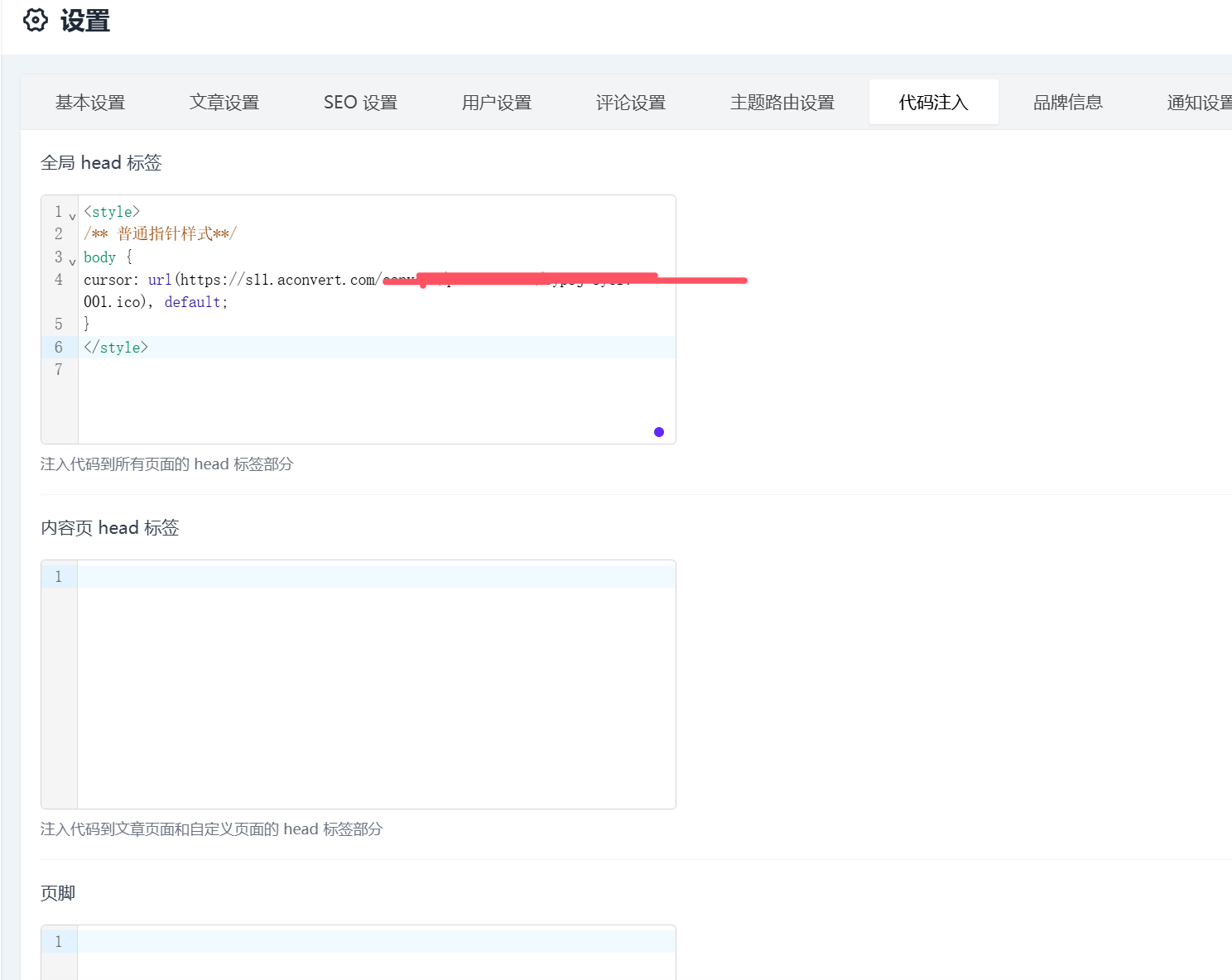Go to the 通知设置 tab
1232x980 pixels.
[x=1199, y=103]
